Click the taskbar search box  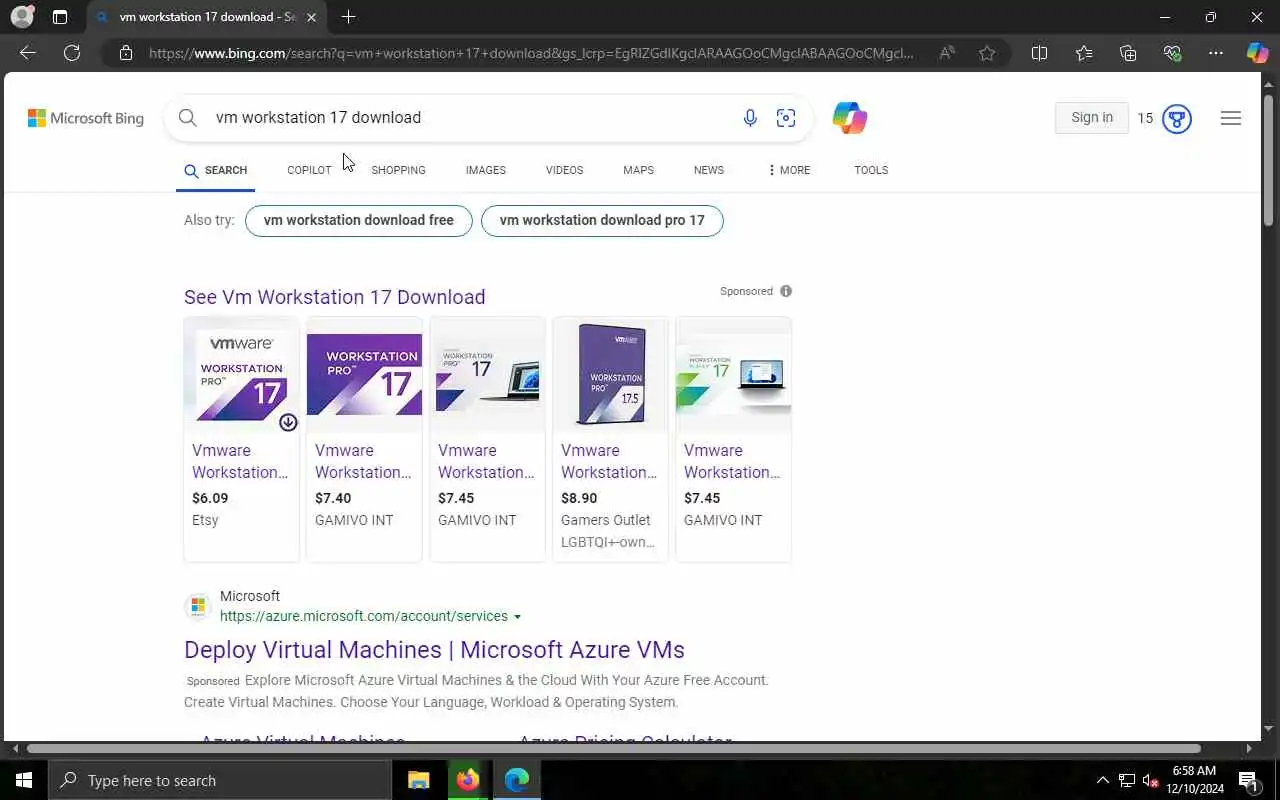[220, 780]
